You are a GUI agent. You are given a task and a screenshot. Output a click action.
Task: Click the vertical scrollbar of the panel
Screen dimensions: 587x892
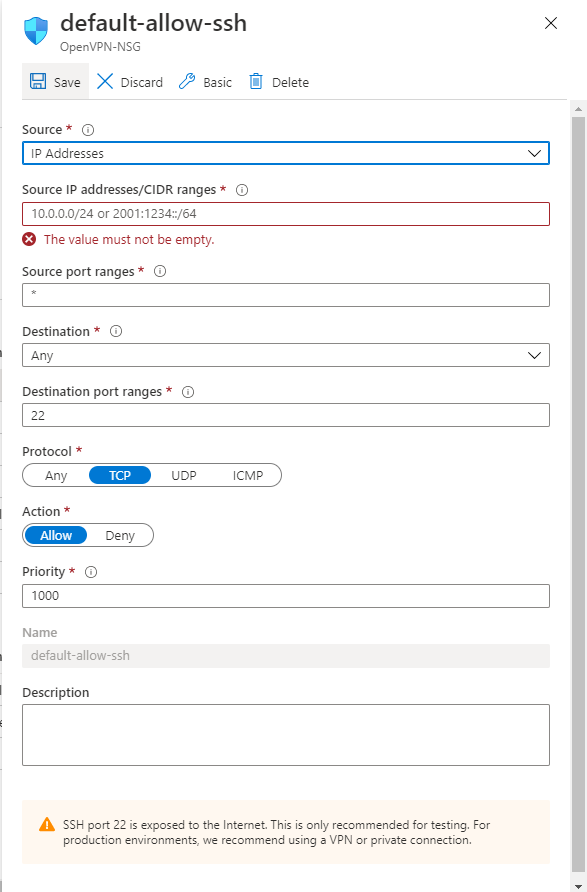point(578,494)
